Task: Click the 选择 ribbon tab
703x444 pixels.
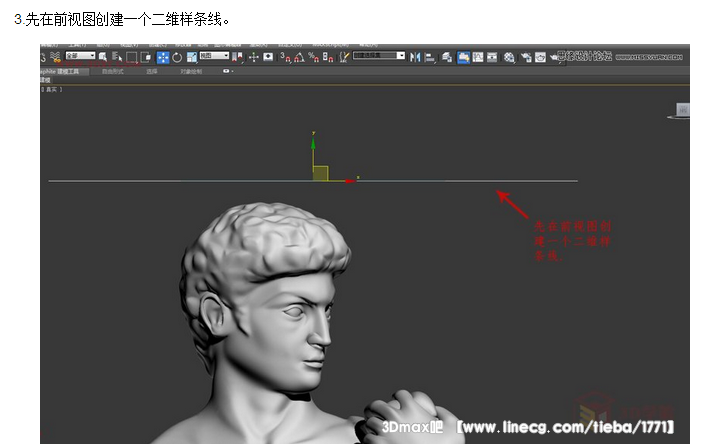Action: 152,71
